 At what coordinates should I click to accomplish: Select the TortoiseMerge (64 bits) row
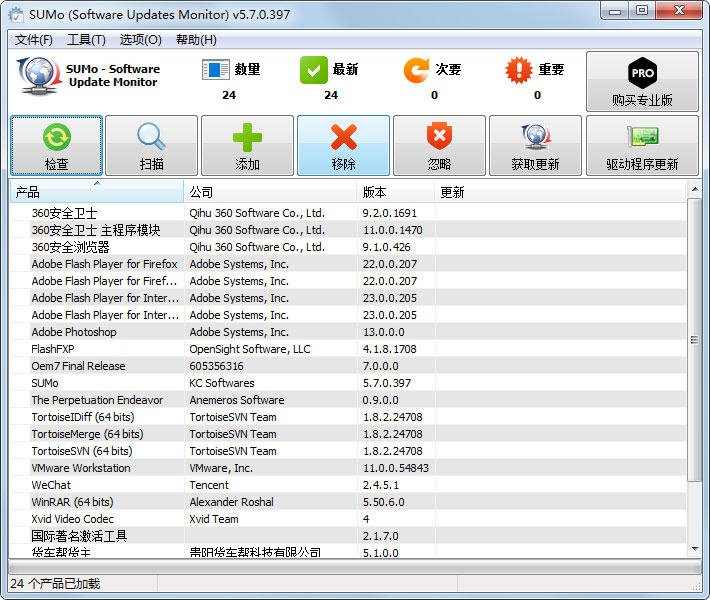click(348, 434)
